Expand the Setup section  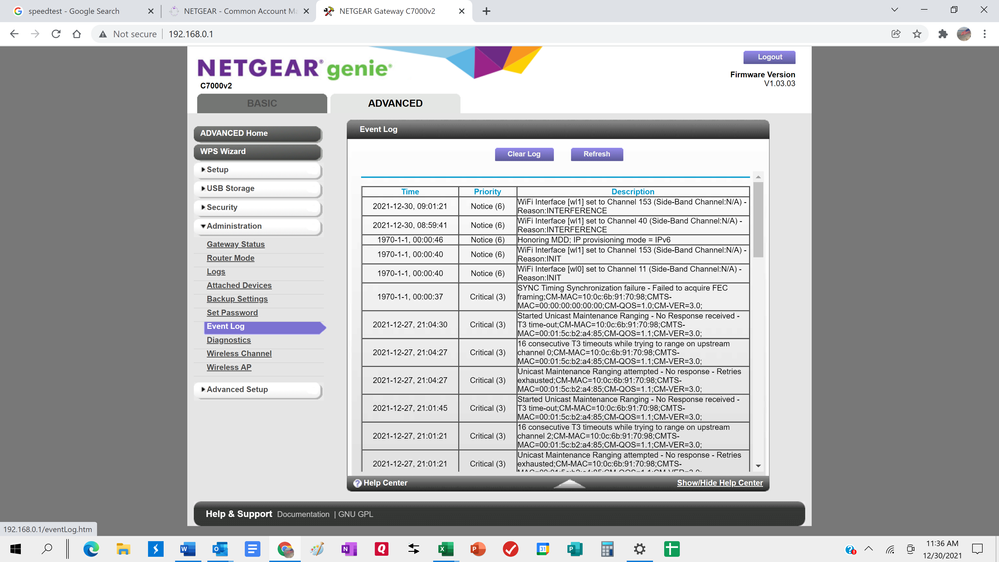[257, 170]
